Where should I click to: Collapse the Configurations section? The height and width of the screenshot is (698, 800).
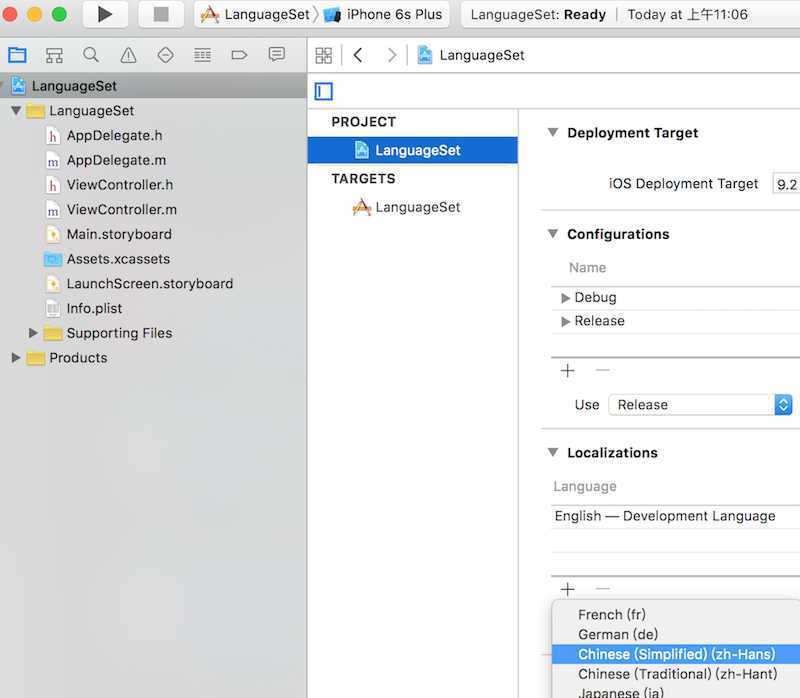click(x=553, y=234)
